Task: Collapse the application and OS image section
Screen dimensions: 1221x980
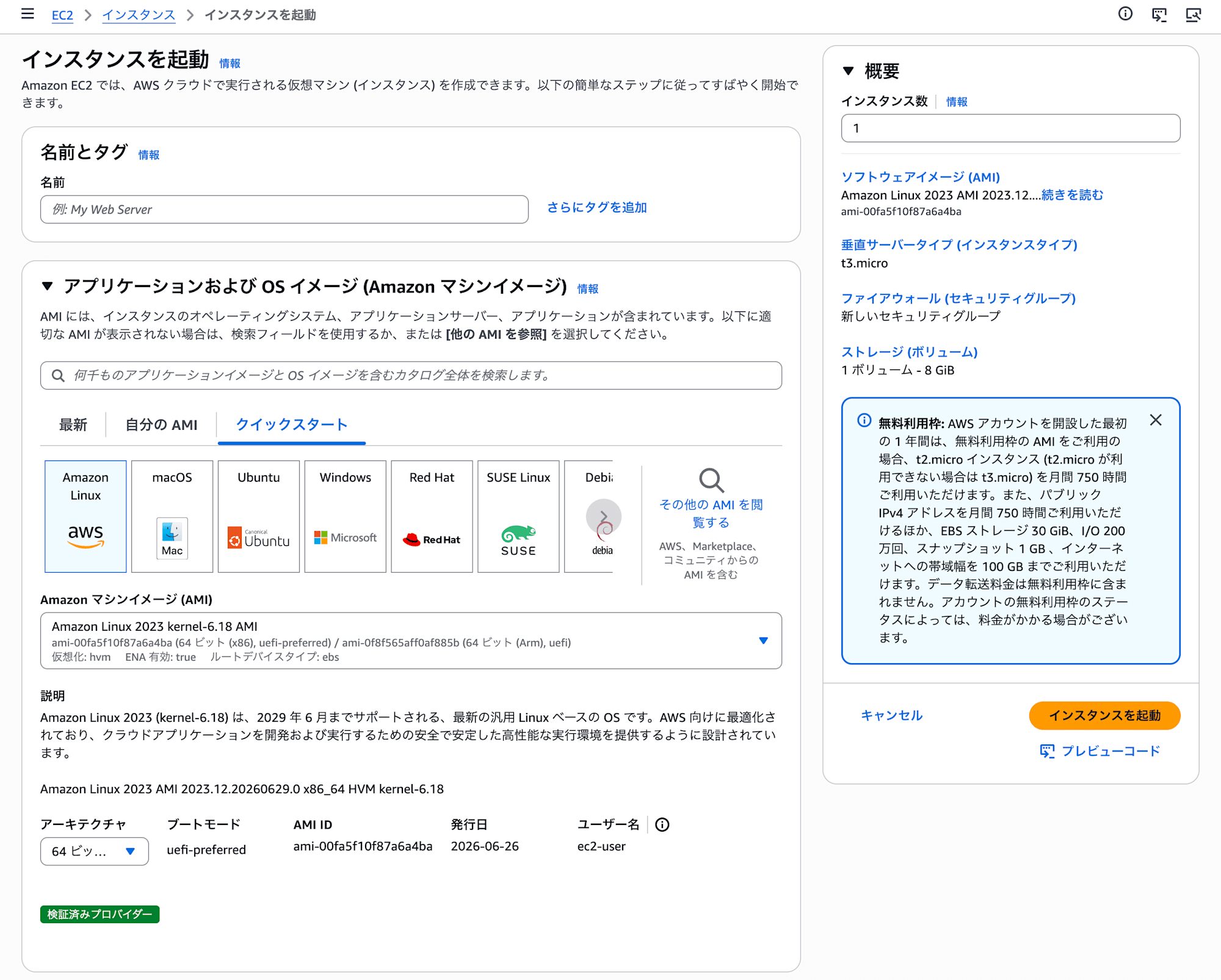Action: (47, 286)
